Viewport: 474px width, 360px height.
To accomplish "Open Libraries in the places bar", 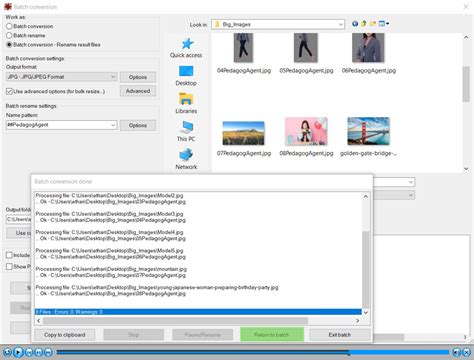I will [x=186, y=104].
